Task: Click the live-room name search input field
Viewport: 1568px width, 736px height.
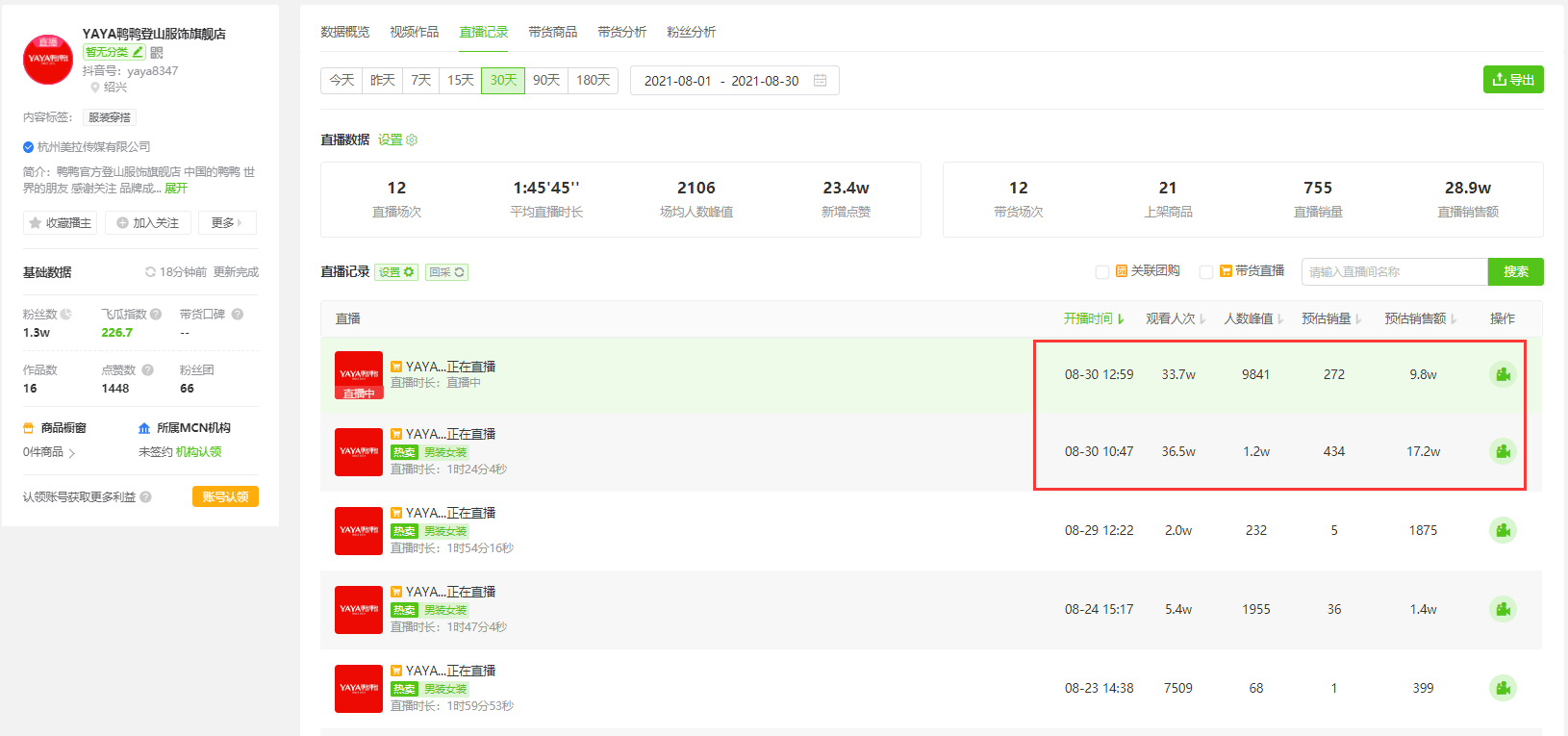Action: pyautogui.click(x=1394, y=272)
